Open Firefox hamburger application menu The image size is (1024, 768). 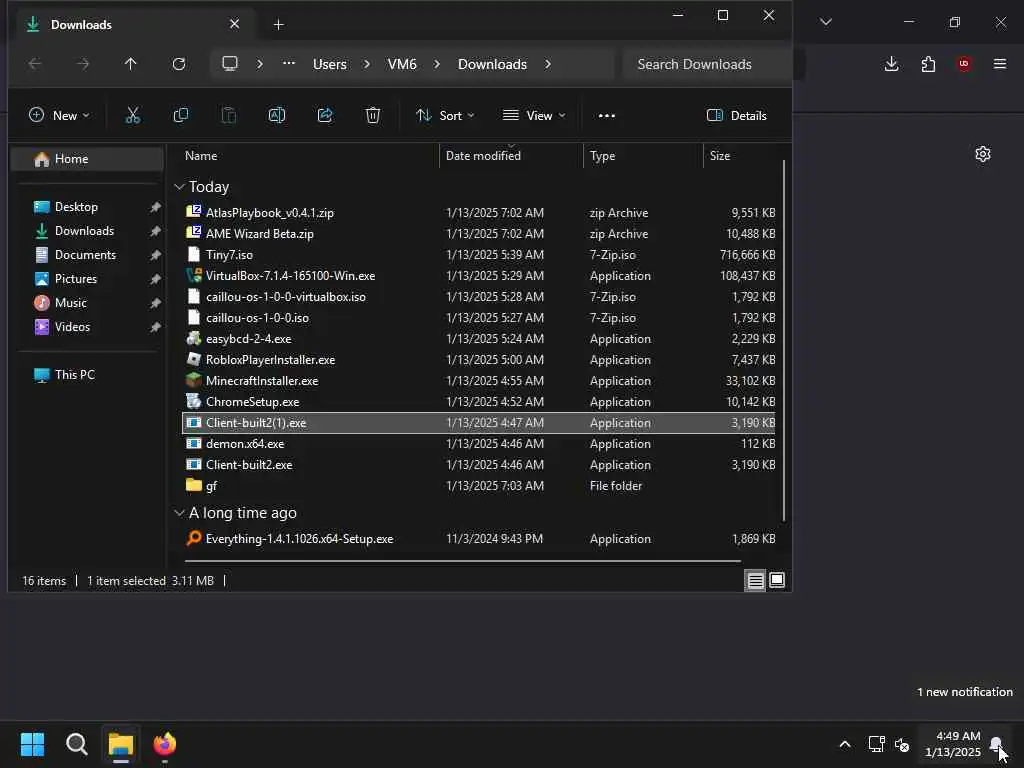click(1000, 63)
